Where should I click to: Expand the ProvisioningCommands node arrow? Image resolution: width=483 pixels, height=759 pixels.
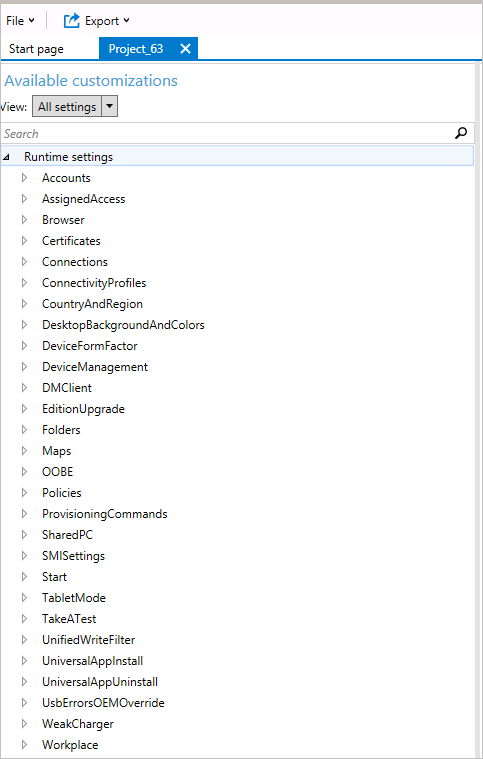click(x=24, y=514)
